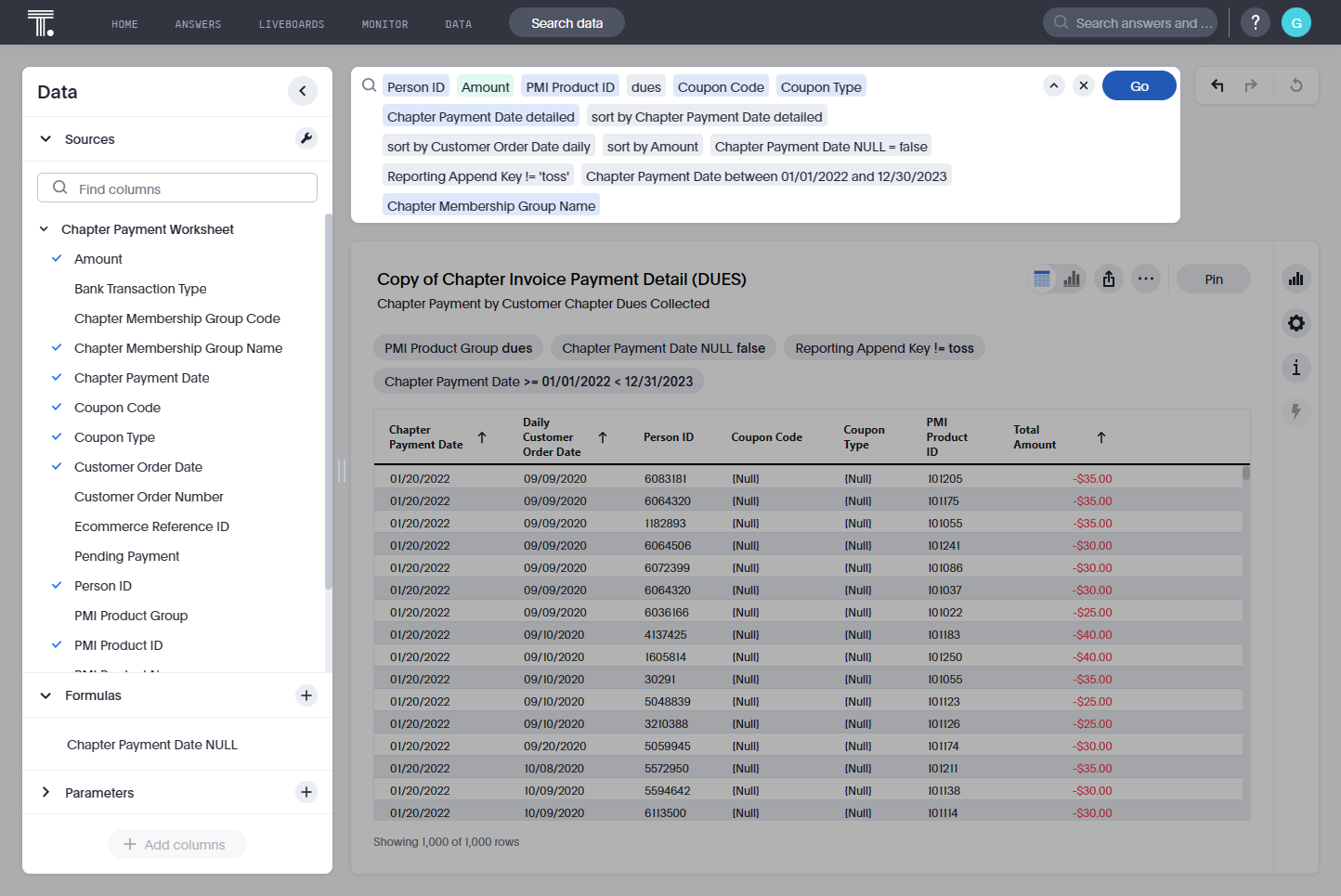Image resolution: width=1341 pixels, height=896 pixels.
Task: Sort by Chapter Payment Date column arrow
Action: tap(482, 437)
